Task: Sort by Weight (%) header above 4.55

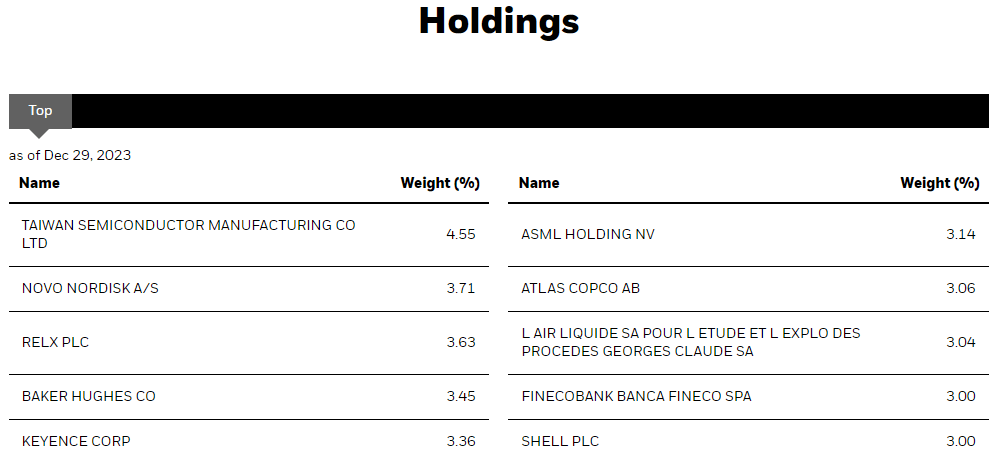Action: click(440, 183)
